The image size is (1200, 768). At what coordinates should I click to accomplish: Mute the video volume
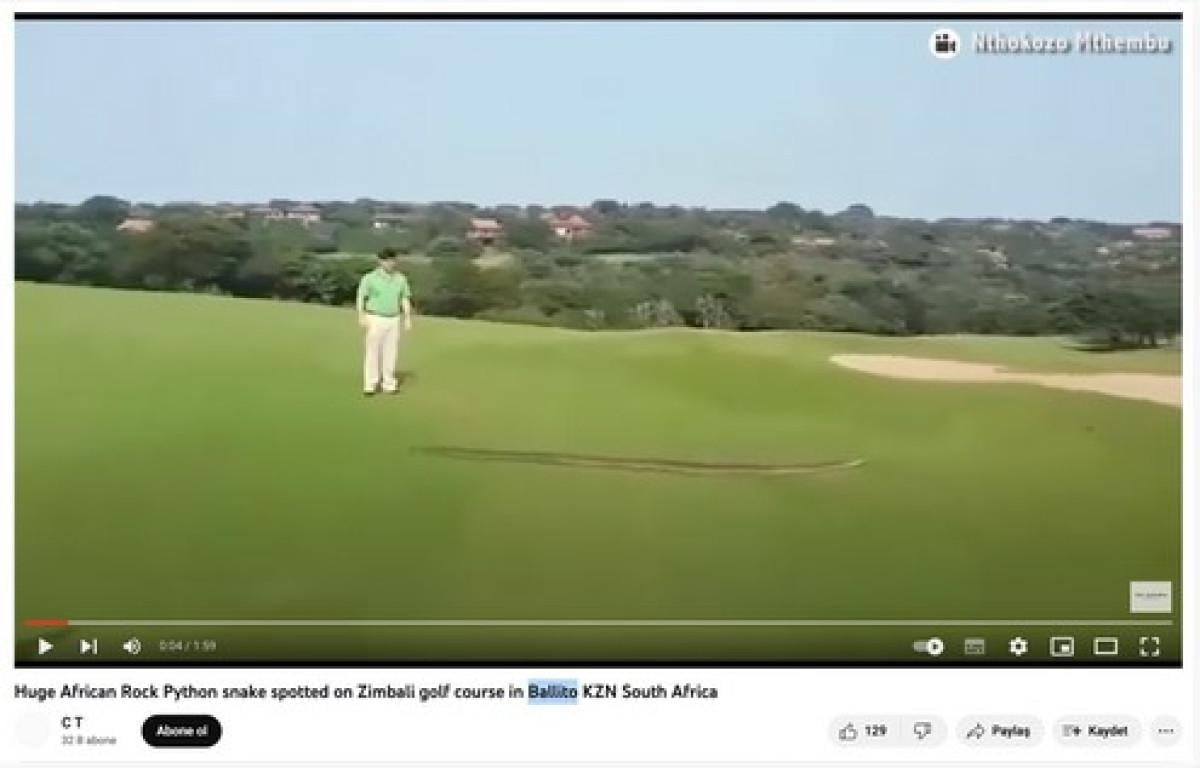tap(131, 646)
